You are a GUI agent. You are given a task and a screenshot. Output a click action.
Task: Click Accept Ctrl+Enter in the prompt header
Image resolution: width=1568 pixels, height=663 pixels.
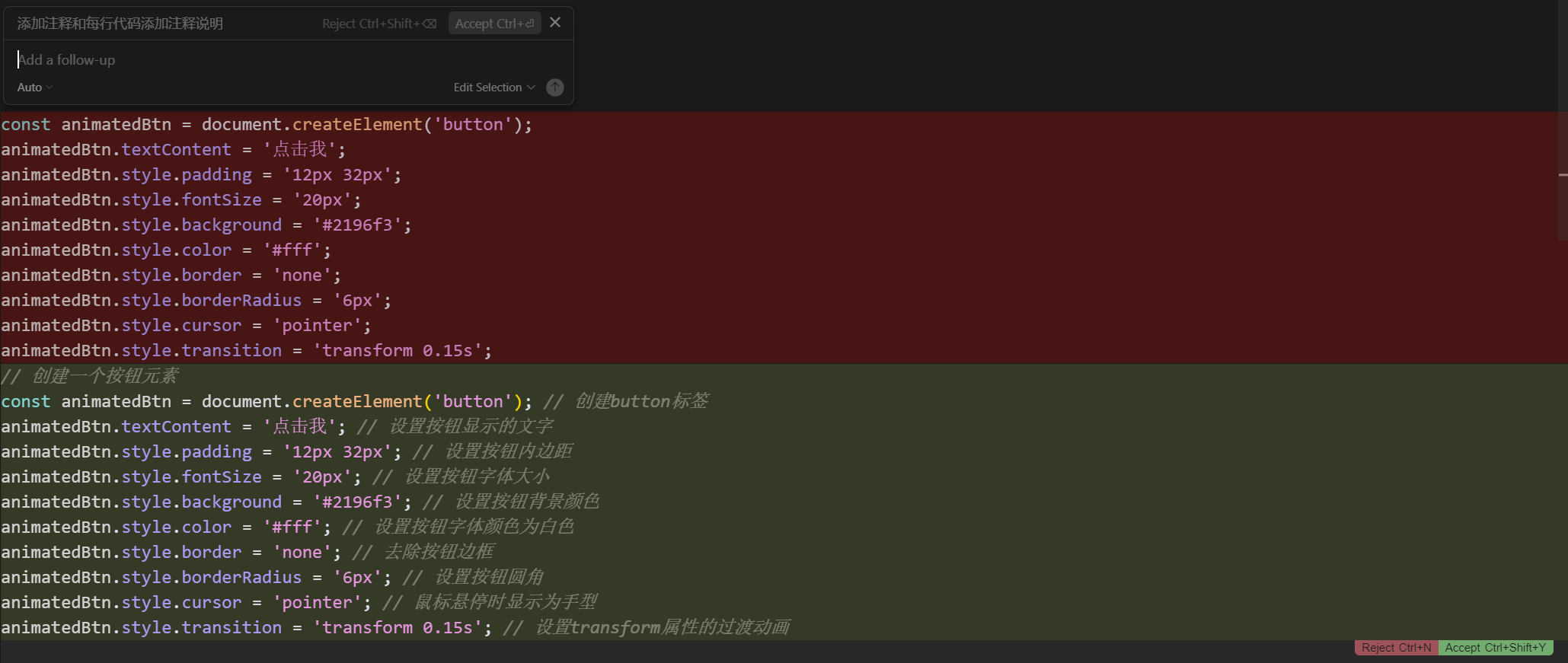pyautogui.click(x=494, y=24)
